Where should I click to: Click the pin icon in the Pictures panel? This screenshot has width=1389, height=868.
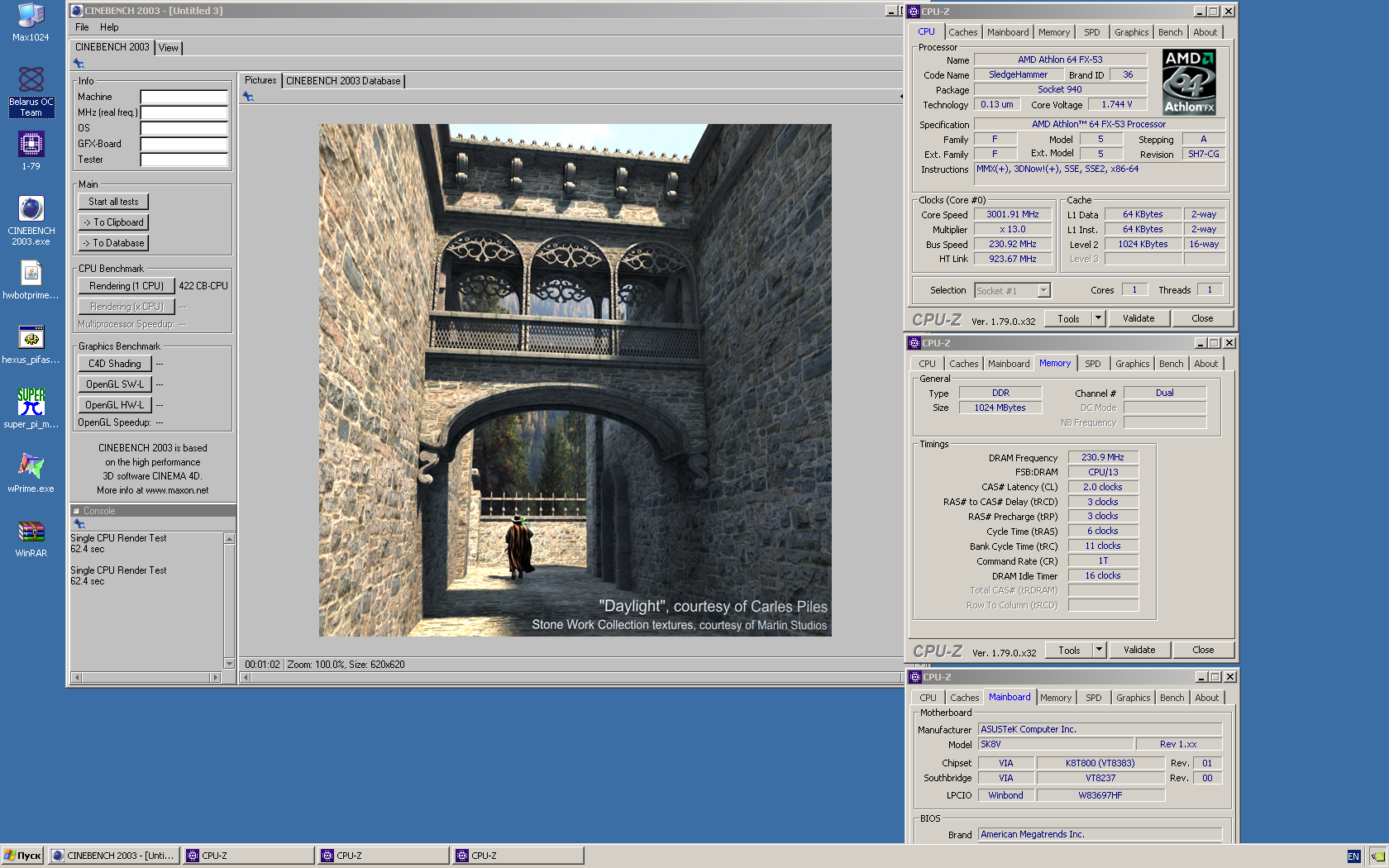coord(248,97)
